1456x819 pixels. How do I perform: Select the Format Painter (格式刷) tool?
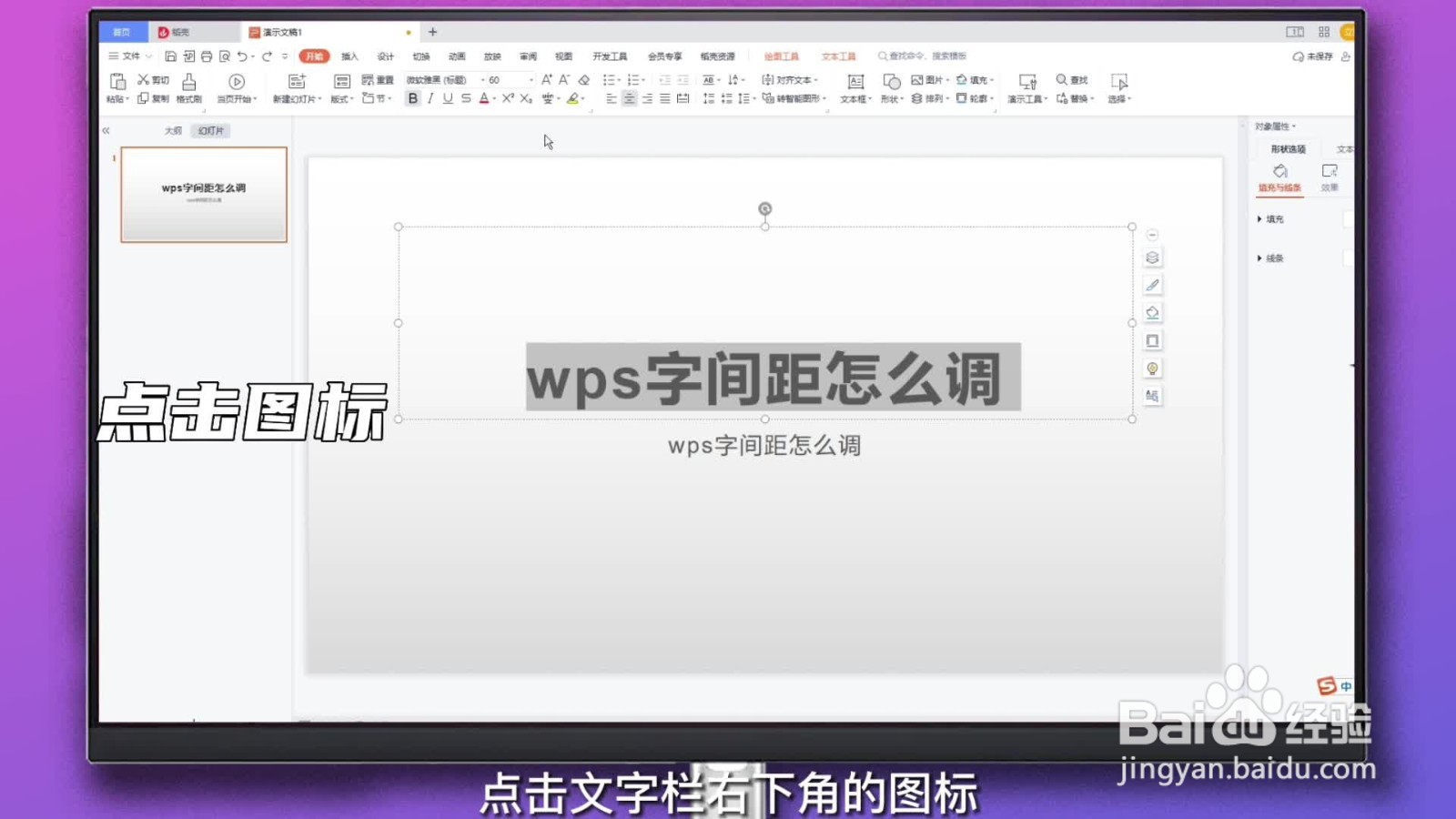coord(188,86)
